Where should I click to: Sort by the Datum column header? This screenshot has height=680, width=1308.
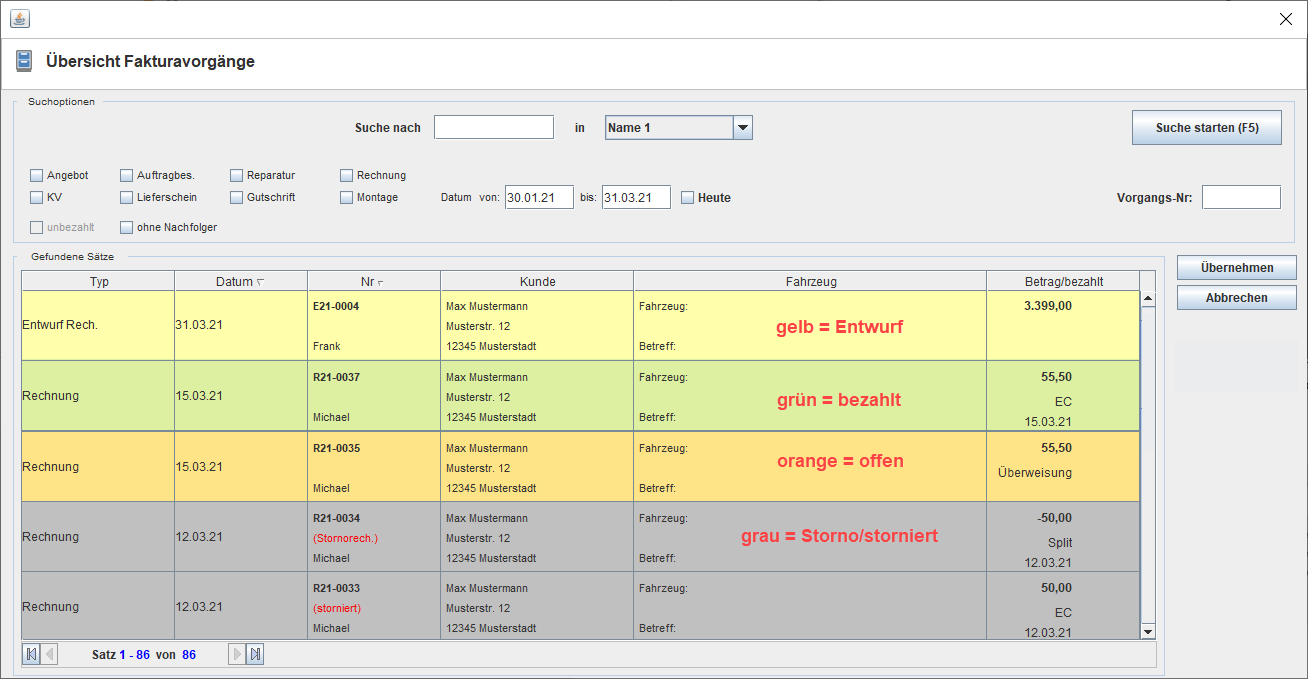(241, 281)
